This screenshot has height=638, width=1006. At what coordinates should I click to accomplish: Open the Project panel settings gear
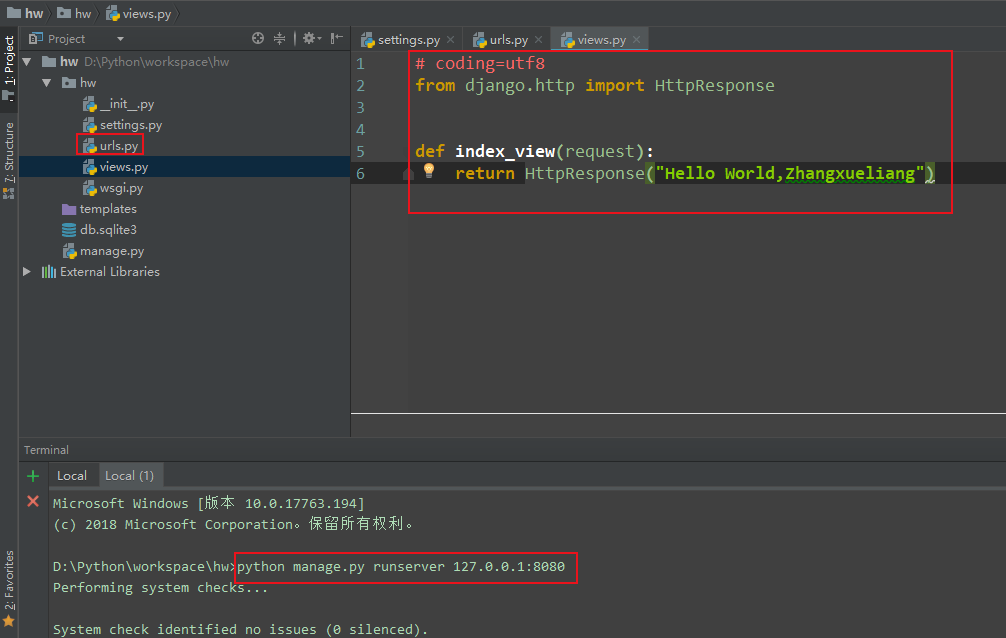pyautogui.click(x=311, y=39)
